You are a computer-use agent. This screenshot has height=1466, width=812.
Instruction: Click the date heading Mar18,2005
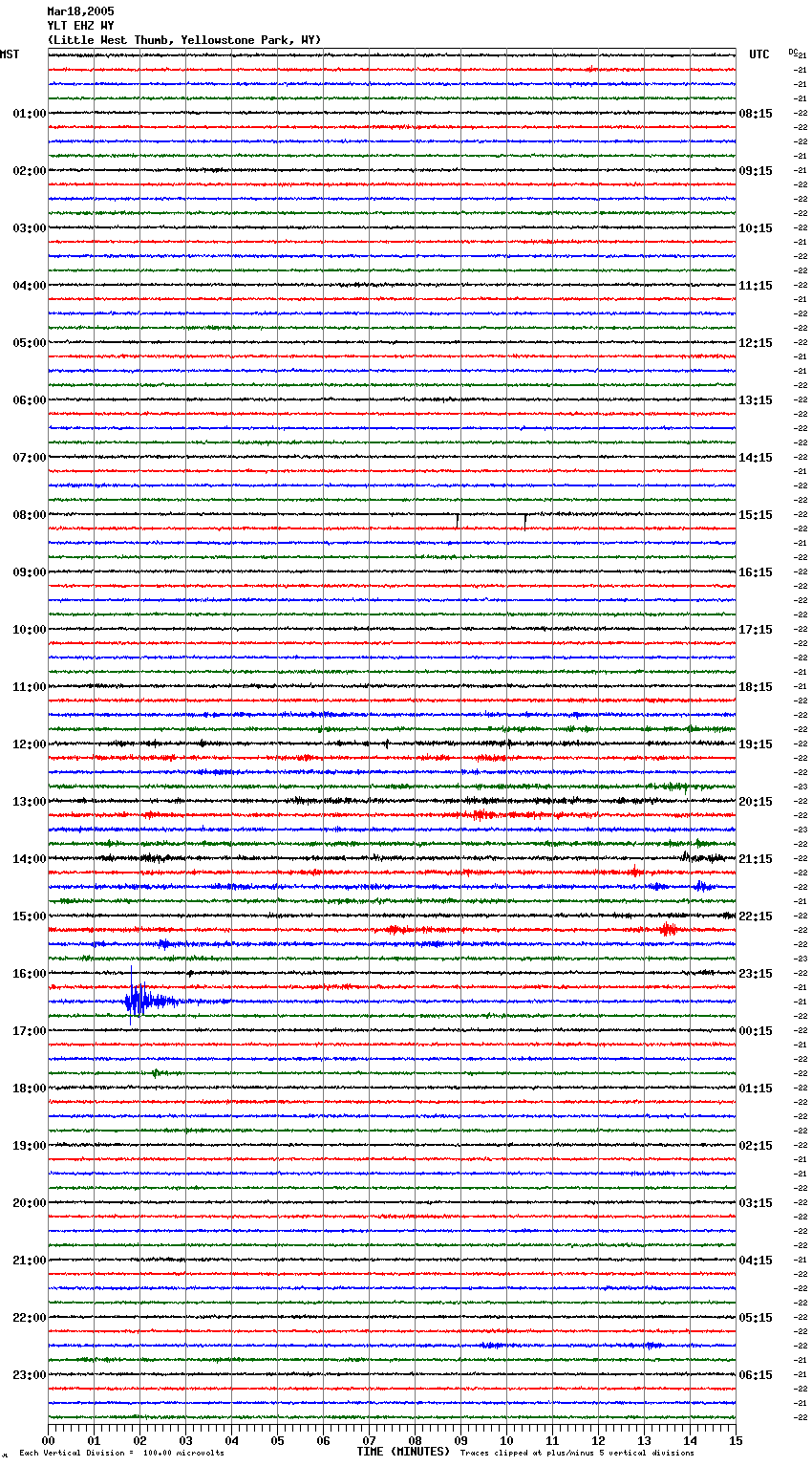tap(80, 11)
